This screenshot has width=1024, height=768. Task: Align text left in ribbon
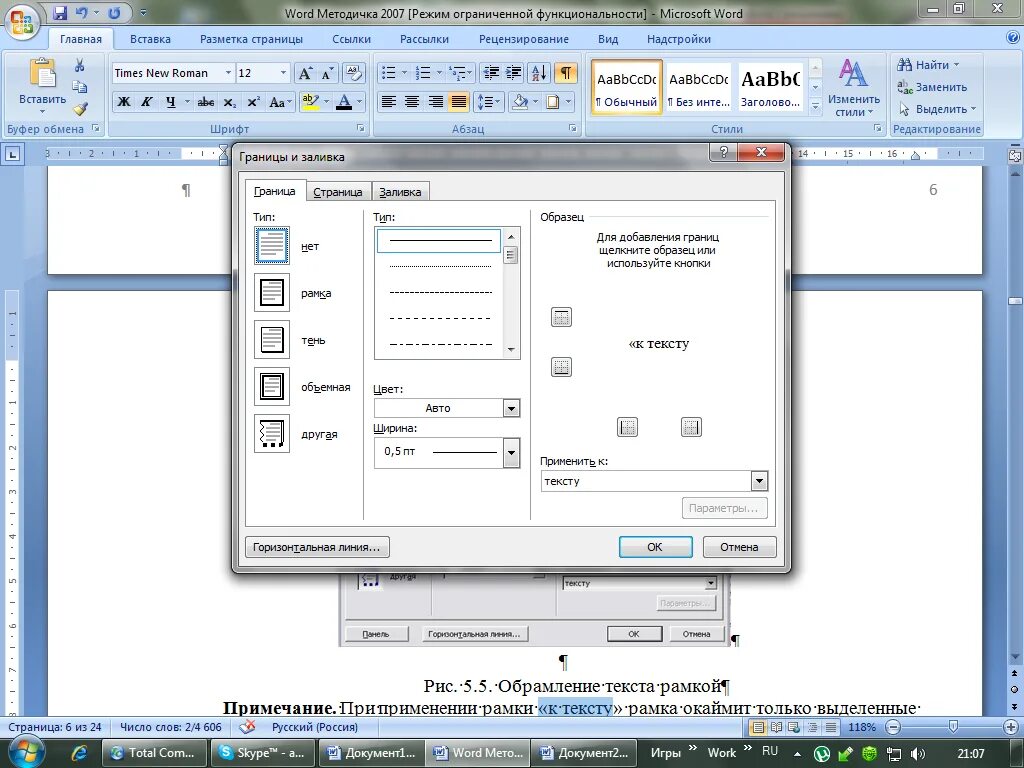pyautogui.click(x=389, y=102)
